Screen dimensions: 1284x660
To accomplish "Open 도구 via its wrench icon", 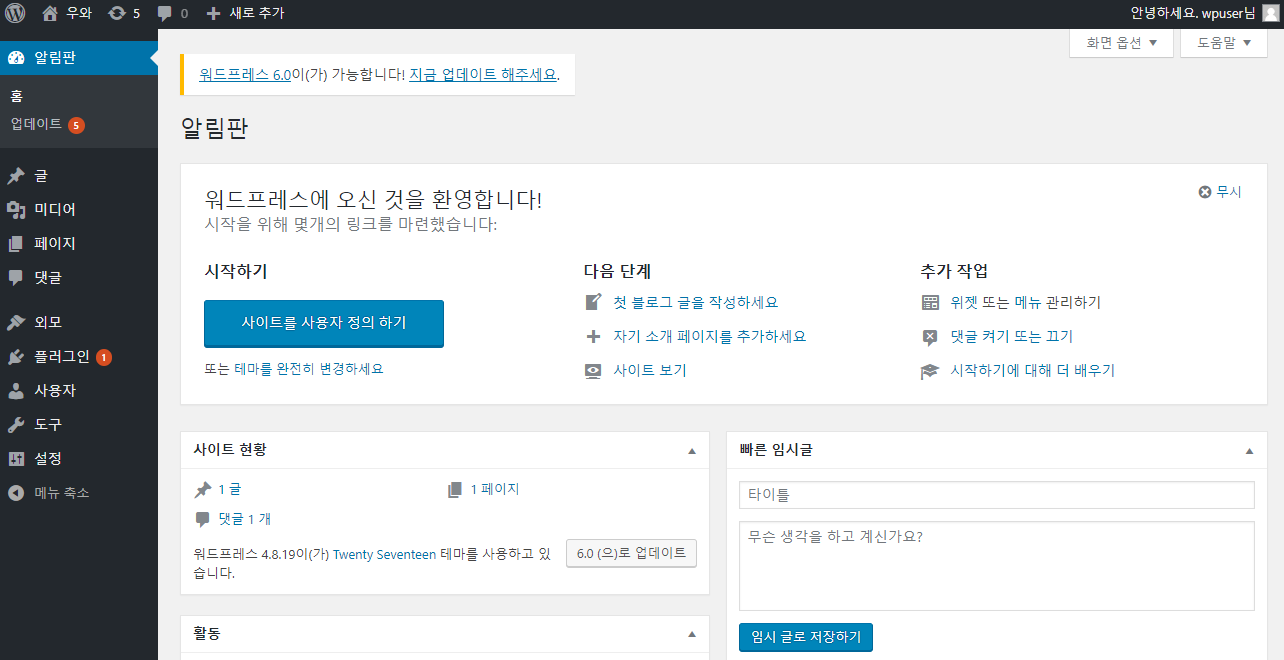I will coord(16,425).
